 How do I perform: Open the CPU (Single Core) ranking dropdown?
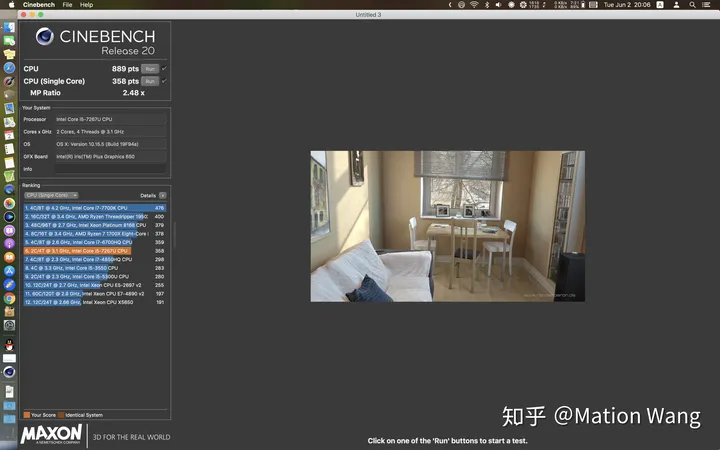click(51, 195)
